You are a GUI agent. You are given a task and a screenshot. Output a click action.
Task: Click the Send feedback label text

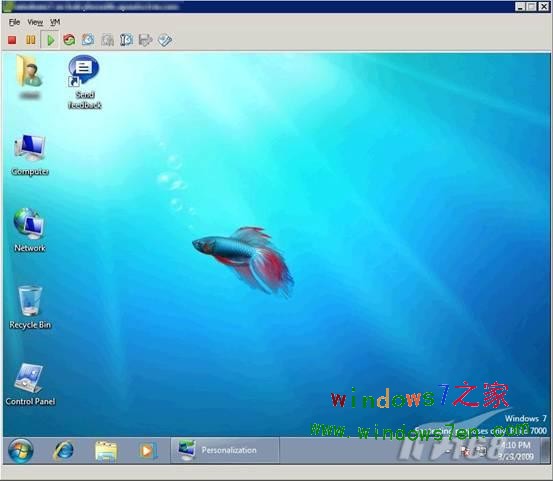click(85, 100)
